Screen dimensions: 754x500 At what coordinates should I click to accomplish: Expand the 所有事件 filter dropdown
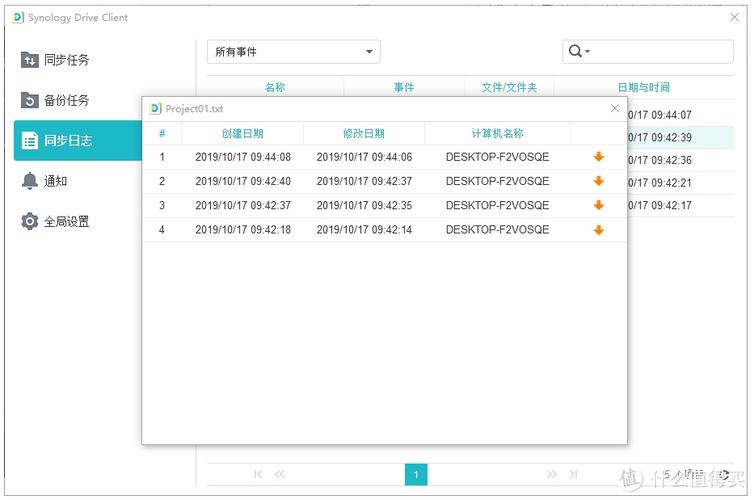[293, 52]
